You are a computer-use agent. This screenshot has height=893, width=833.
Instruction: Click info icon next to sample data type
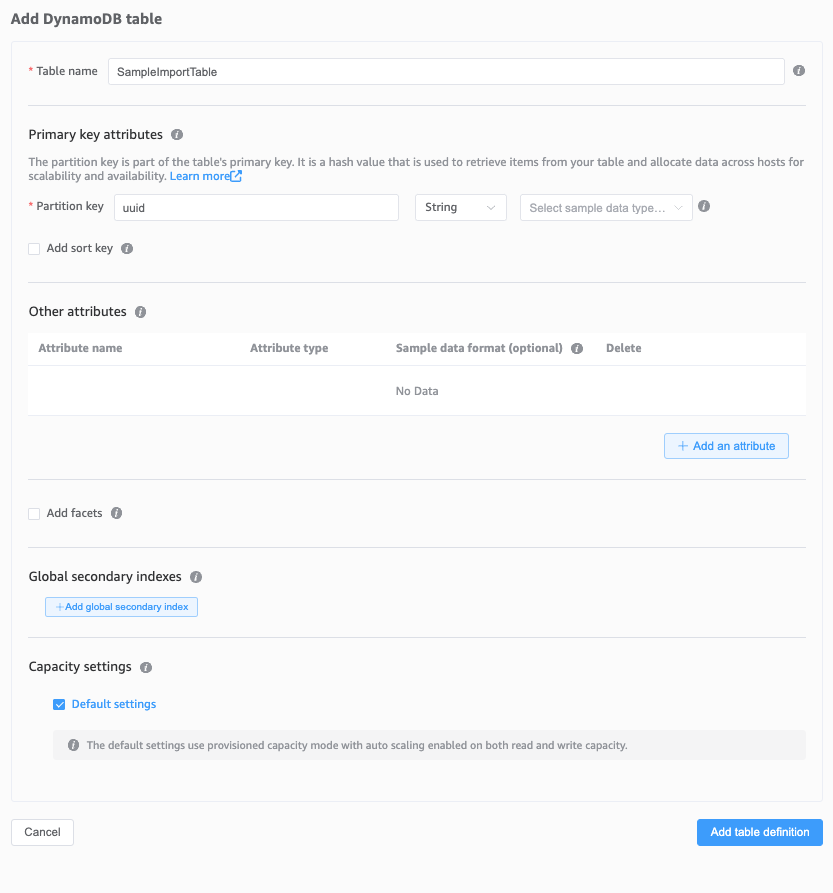coord(704,207)
